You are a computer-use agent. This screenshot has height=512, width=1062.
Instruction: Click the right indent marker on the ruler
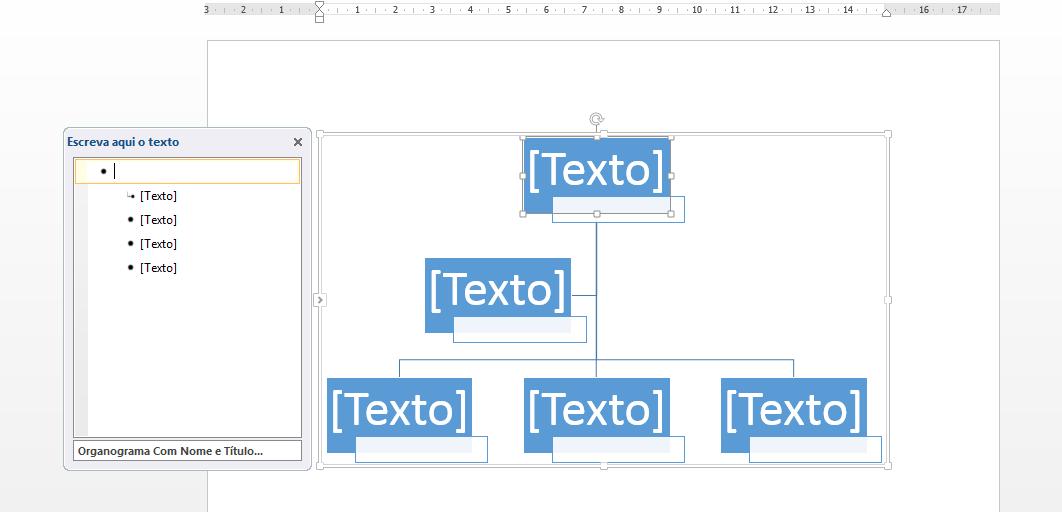pos(886,12)
